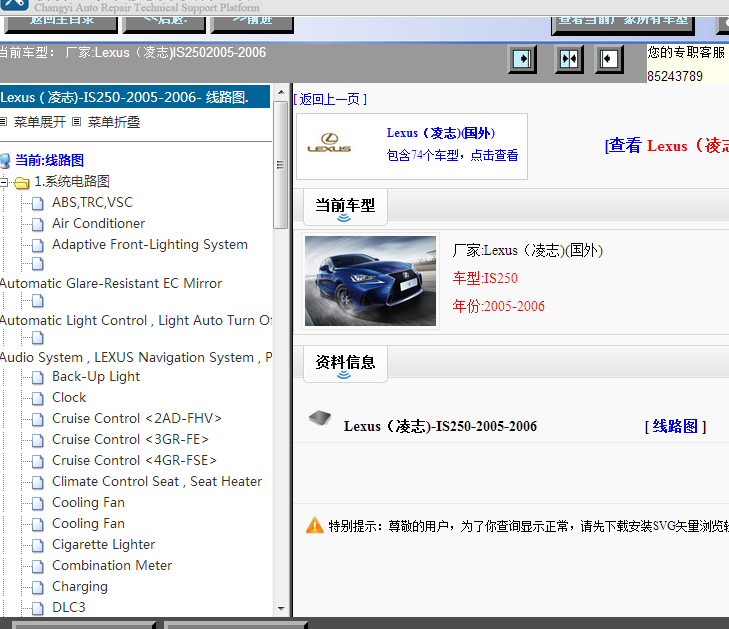Click the page icon beside Air Conditioner
Screen dimensions: 729x629
[38, 225]
